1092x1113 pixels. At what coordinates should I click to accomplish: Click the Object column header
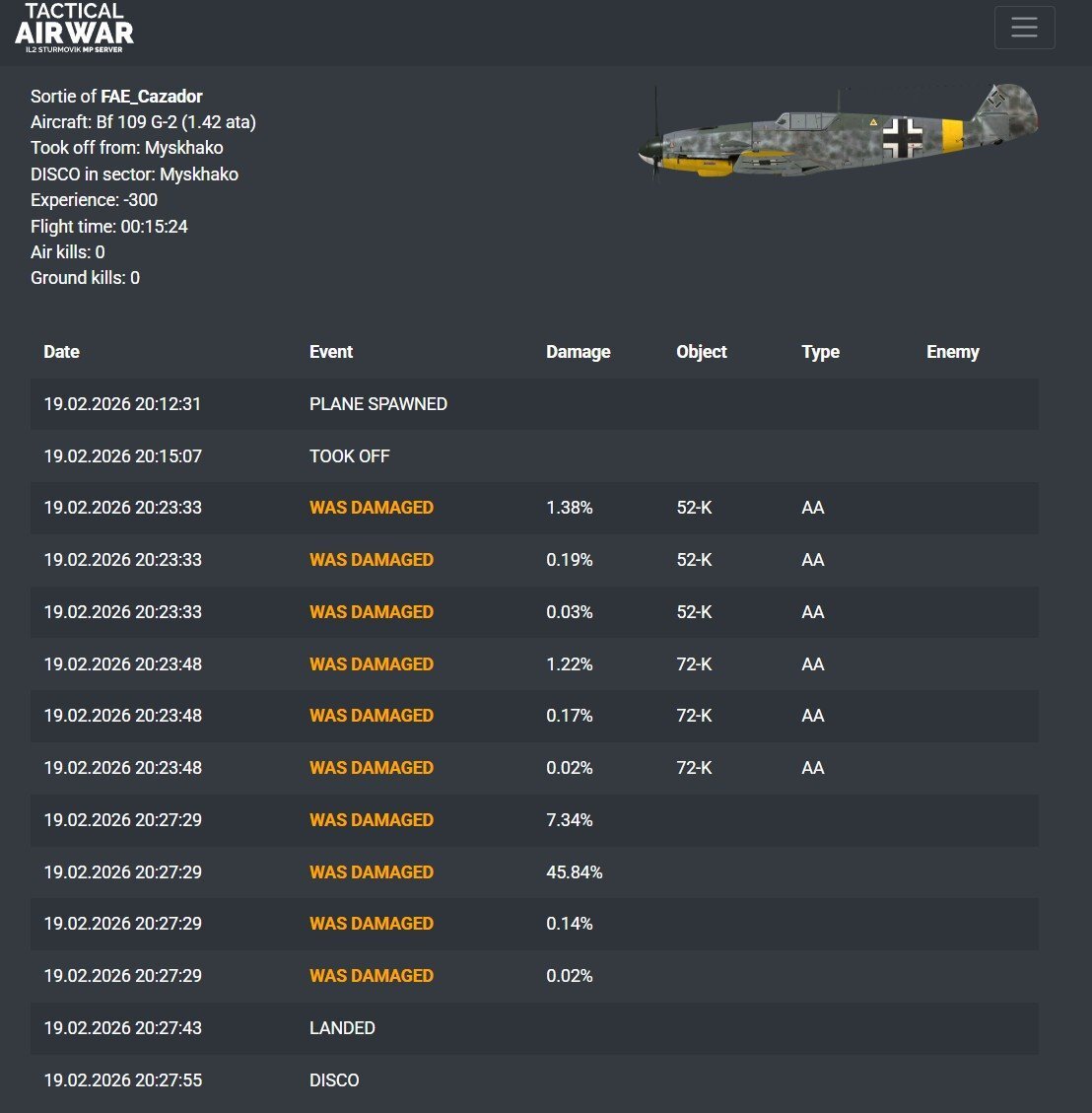pos(701,352)
